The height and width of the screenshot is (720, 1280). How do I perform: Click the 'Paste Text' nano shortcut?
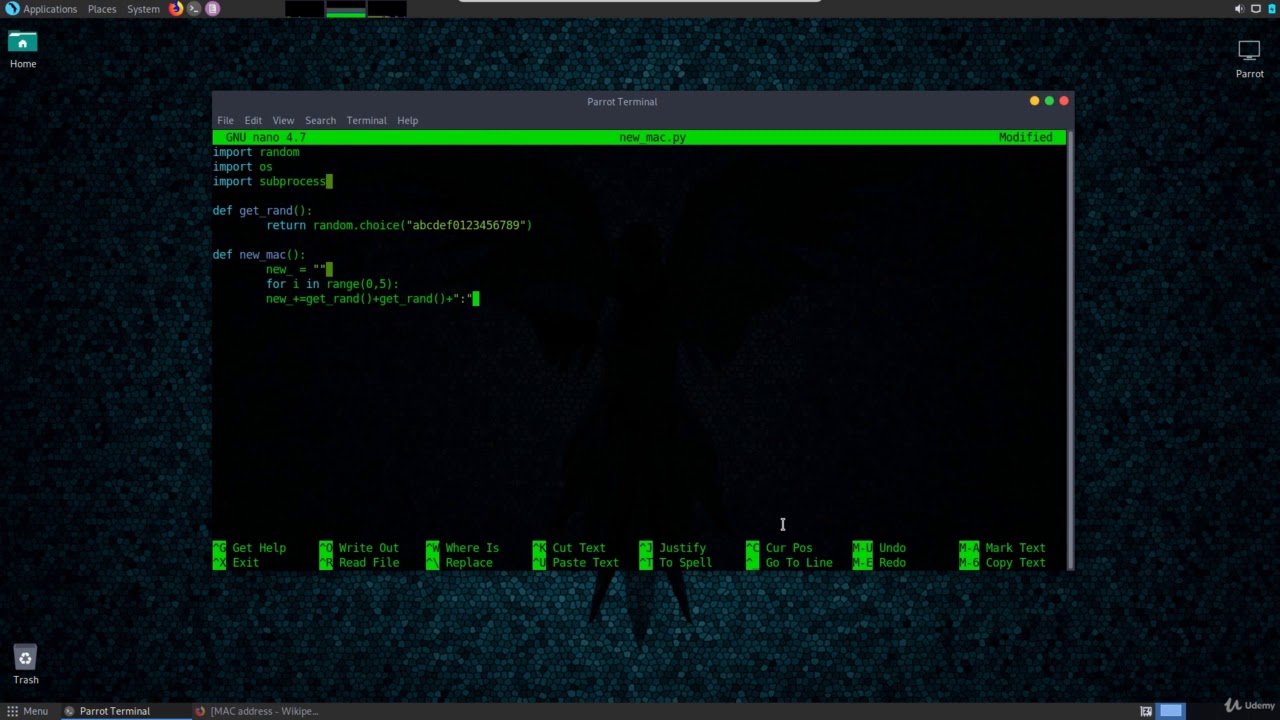[576, 563]
